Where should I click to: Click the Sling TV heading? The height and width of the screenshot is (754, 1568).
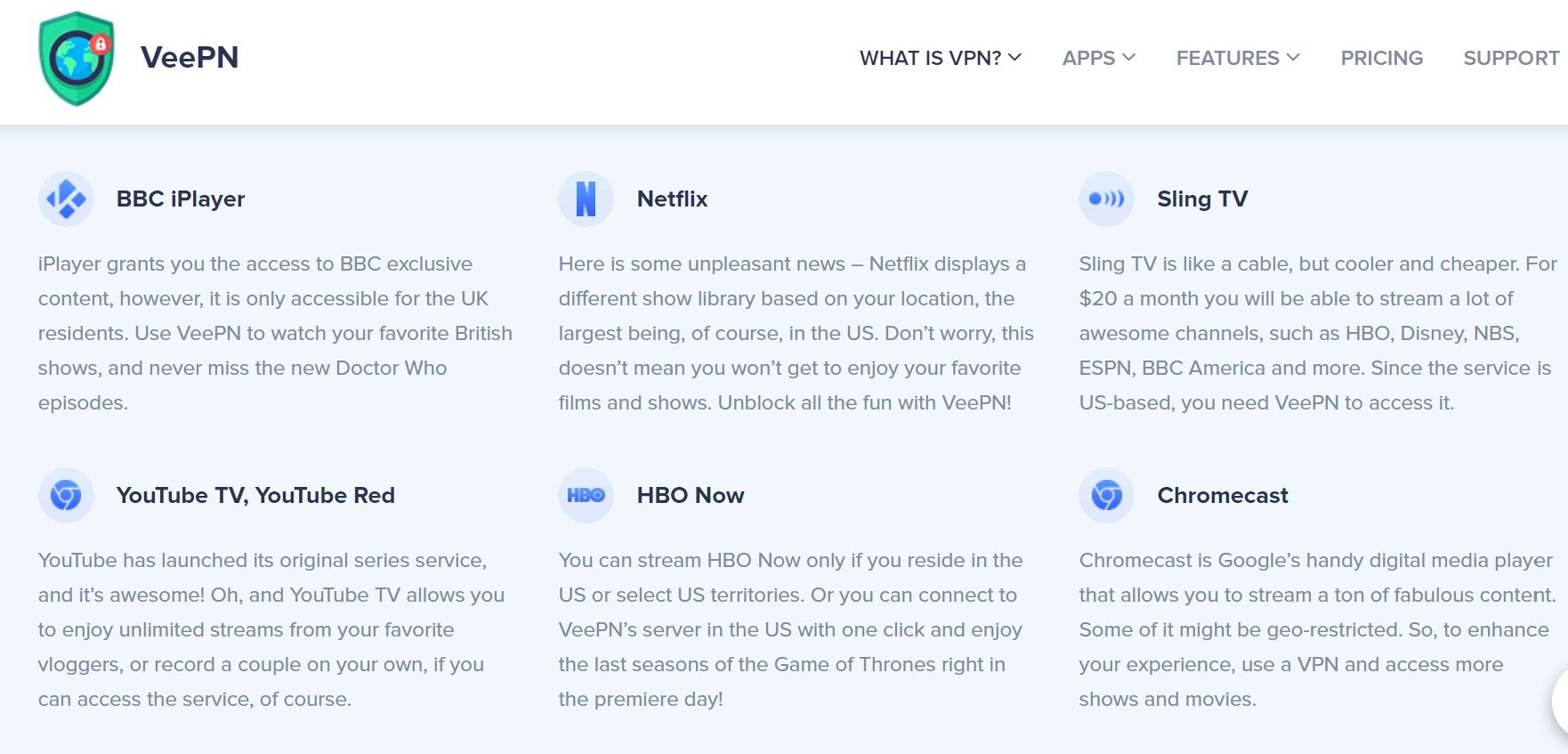(1201, 199)
